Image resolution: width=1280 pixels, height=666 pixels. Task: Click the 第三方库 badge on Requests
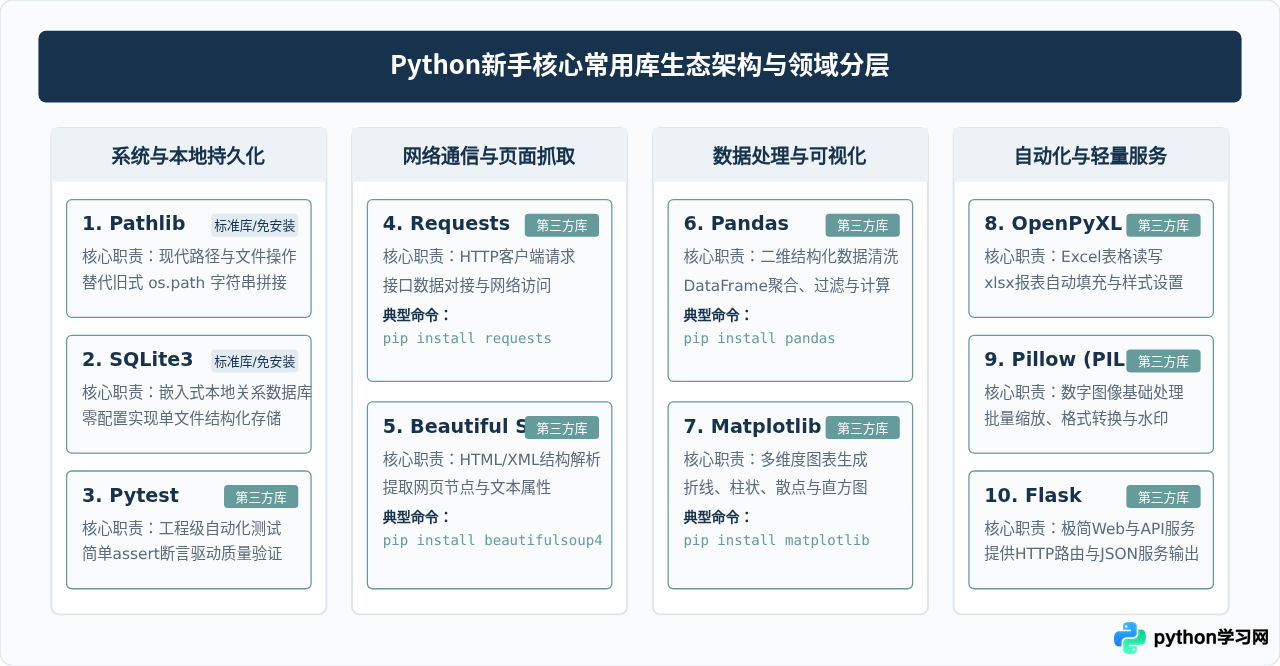pyautogui.click(x=562, y=225)
